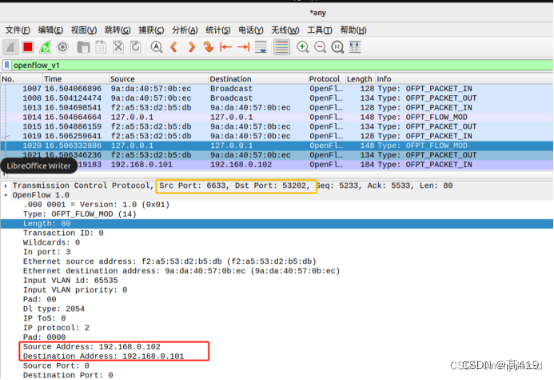Open the 编辑(E) menu
This screenshot has height=380, width=554.
(x=51, y=30)
